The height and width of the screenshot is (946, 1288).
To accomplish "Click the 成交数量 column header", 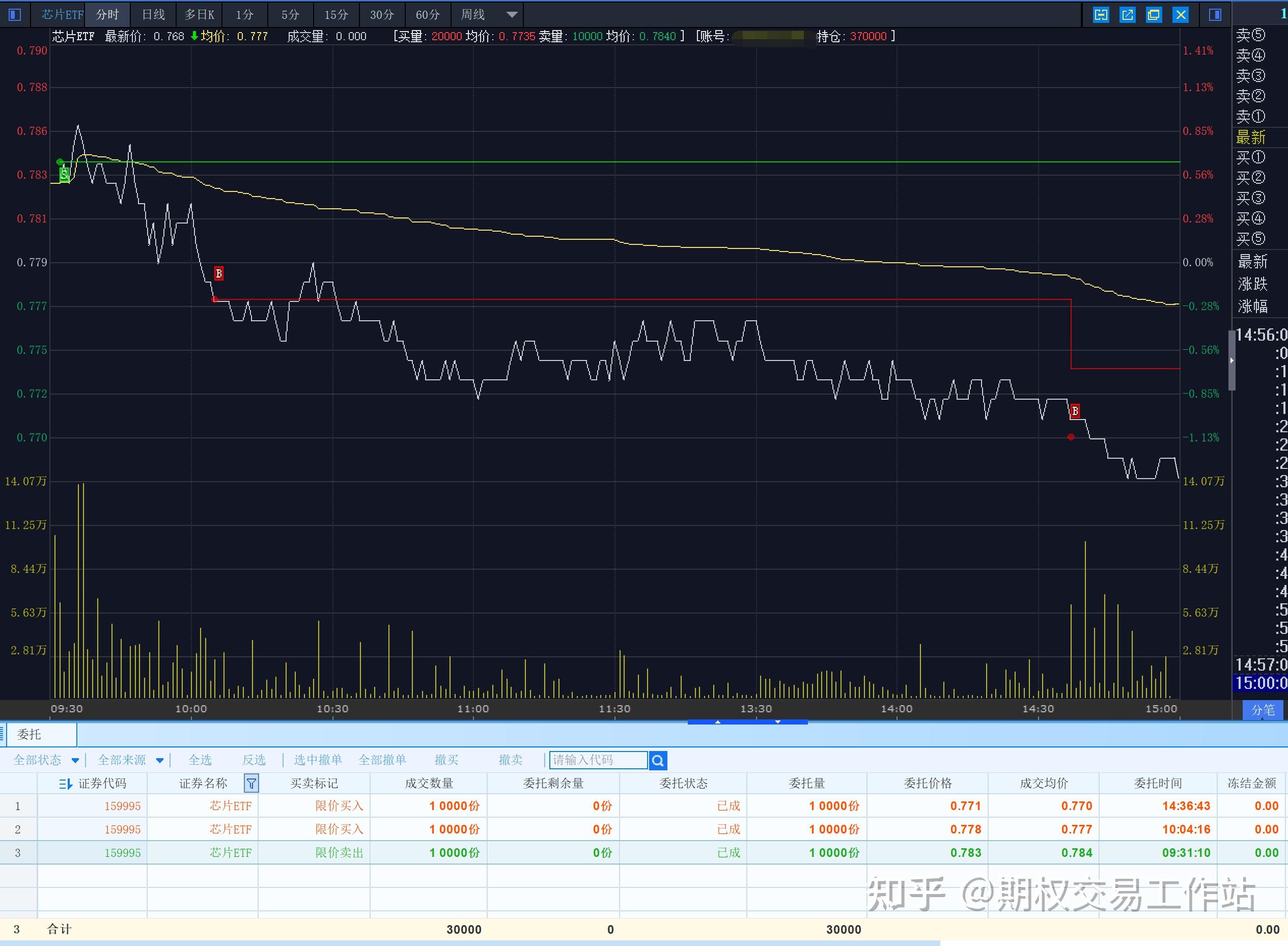I will click(x=429, y=784).
